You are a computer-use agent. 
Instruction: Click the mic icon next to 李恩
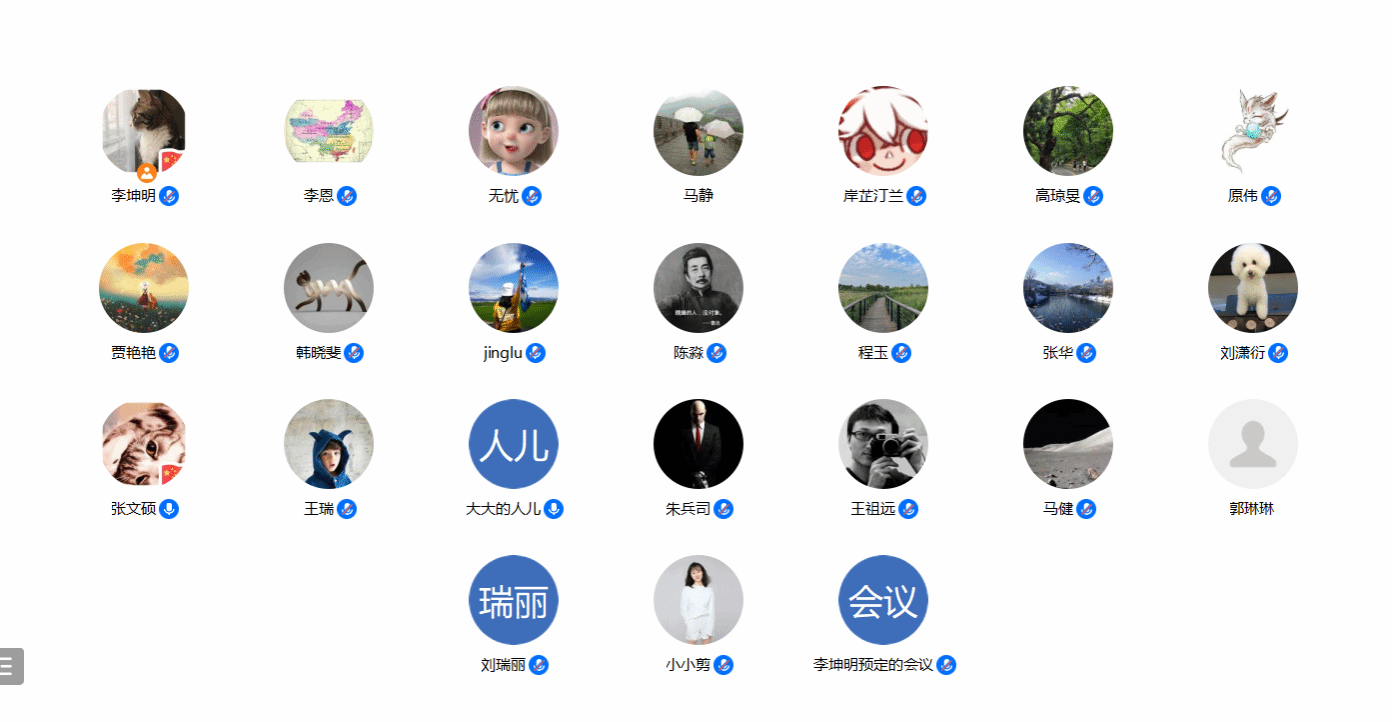coord(347,196)
